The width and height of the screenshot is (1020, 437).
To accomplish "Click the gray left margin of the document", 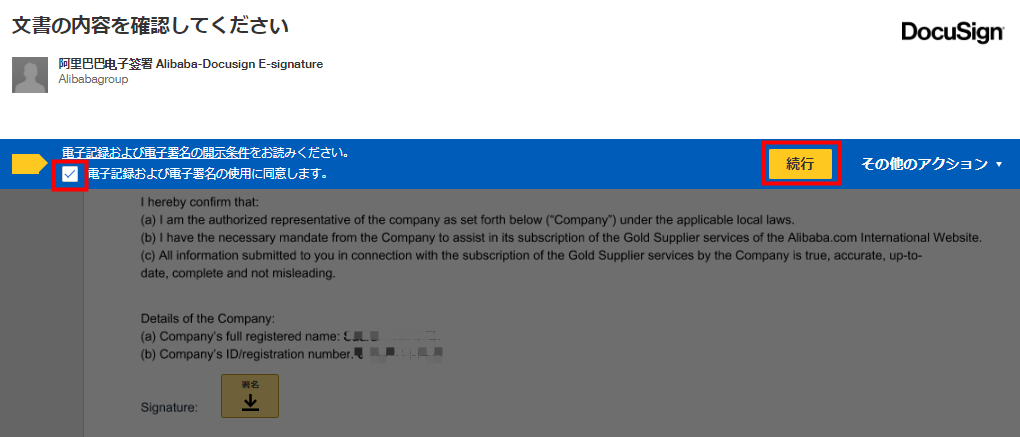I will (x=42, y=312).
